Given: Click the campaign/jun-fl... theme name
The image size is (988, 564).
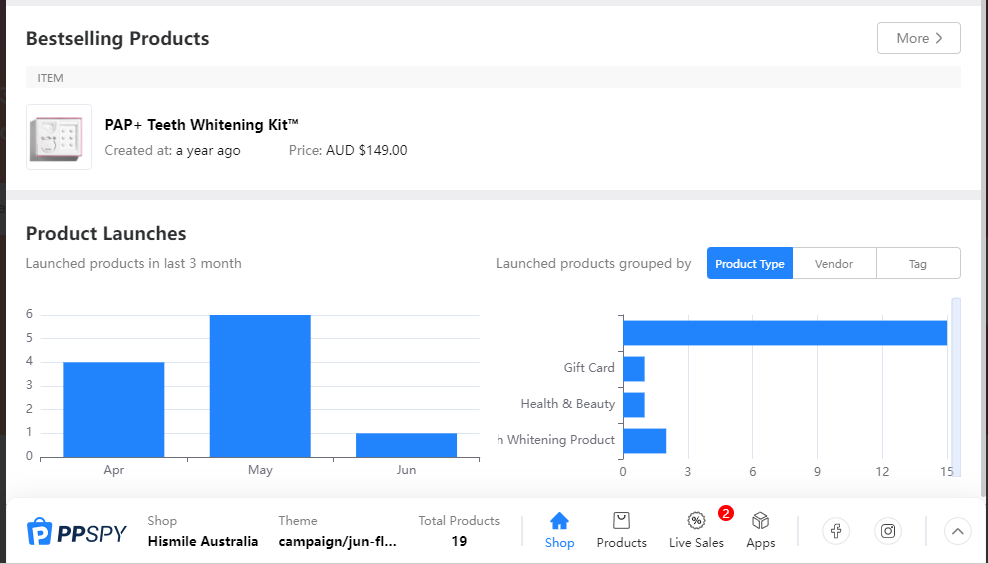Looking at the screenshot, I should 338,541.
